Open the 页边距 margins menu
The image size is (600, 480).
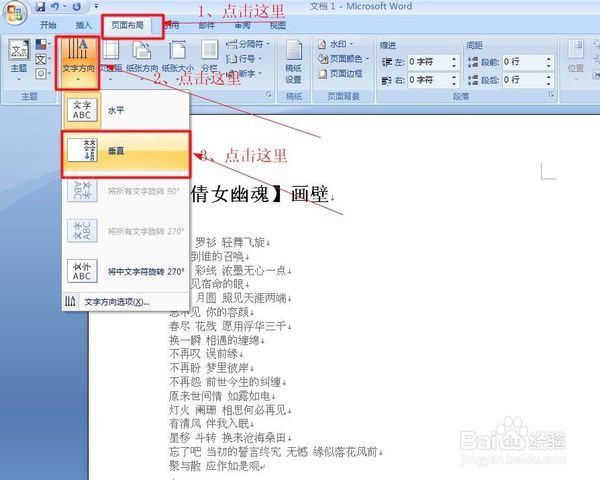tap(111, 61)
